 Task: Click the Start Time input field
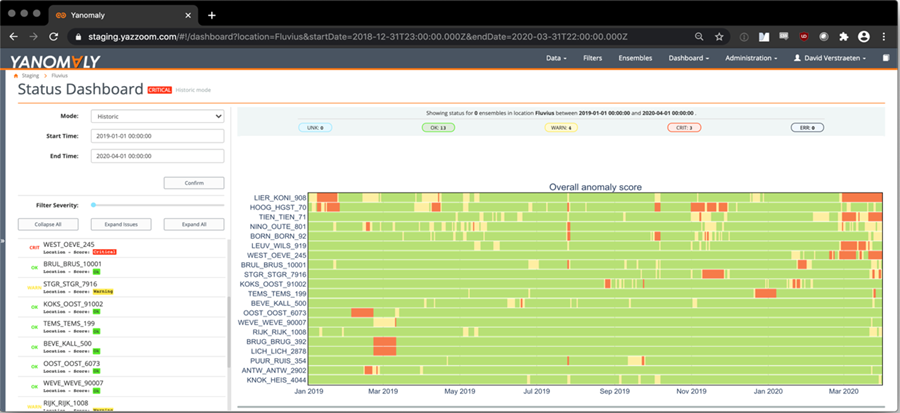[157, 136]
